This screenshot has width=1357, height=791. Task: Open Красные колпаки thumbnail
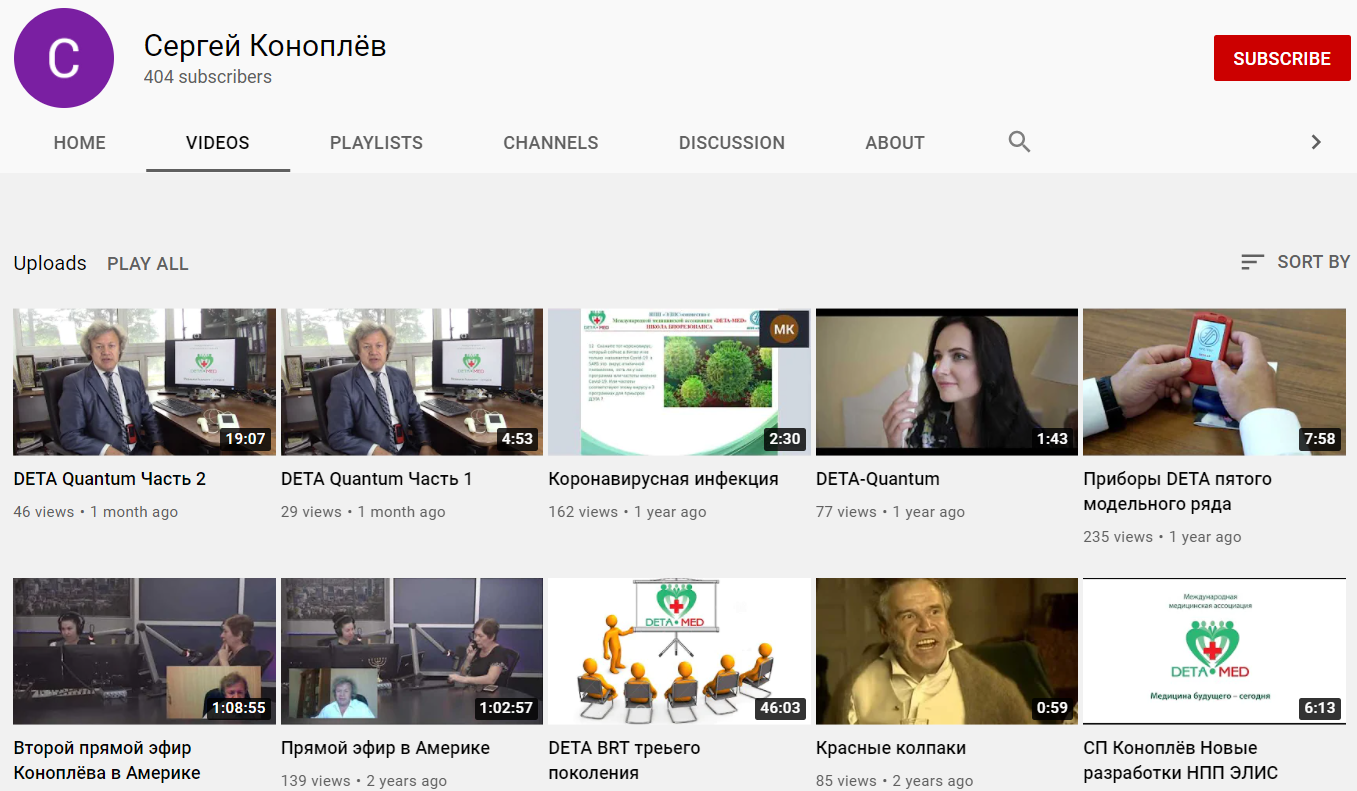click(x=947, y=651)
